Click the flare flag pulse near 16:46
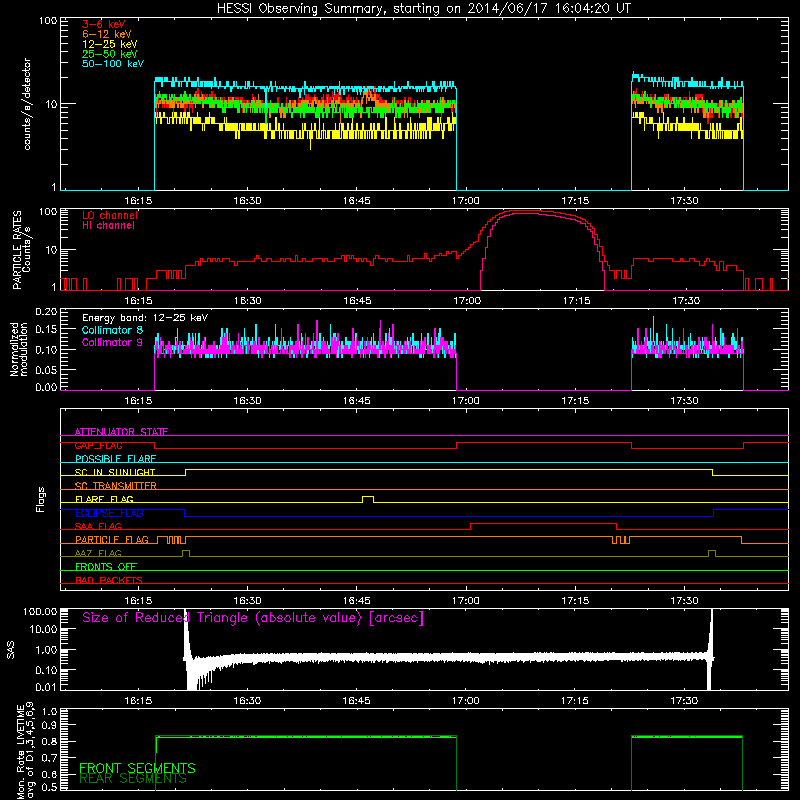 pos(368,499)
